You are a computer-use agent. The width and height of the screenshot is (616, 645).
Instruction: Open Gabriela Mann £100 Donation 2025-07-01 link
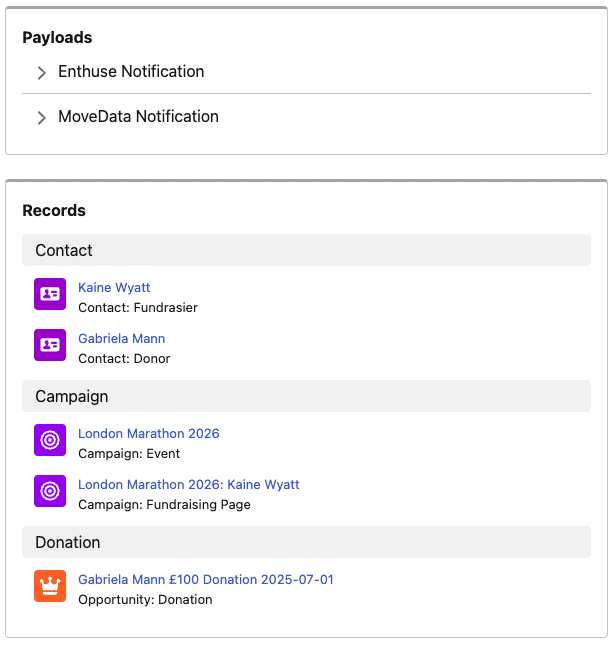(206, 580)
